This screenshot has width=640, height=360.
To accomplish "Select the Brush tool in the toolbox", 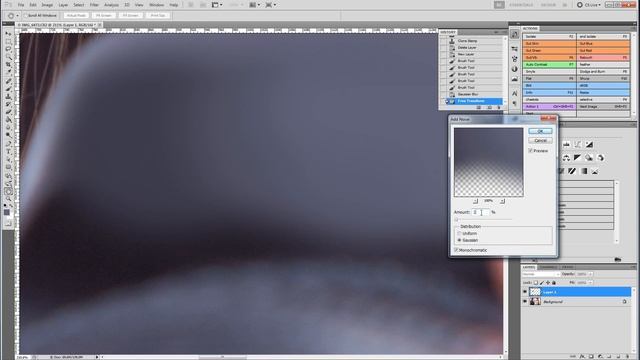I will pyautogui.click(x=8, y=89).
